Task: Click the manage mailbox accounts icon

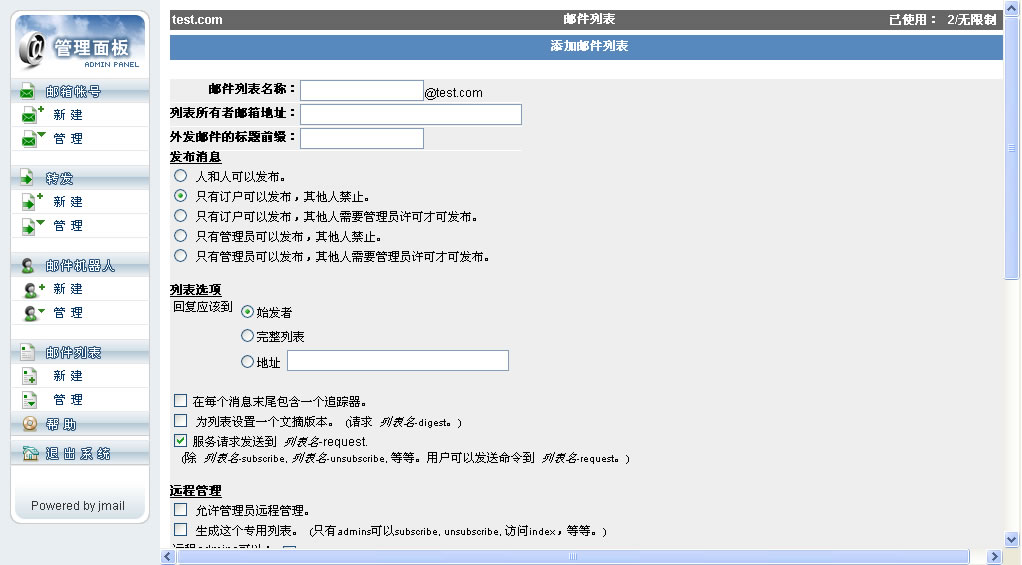Action: click(x=34, y=139)
